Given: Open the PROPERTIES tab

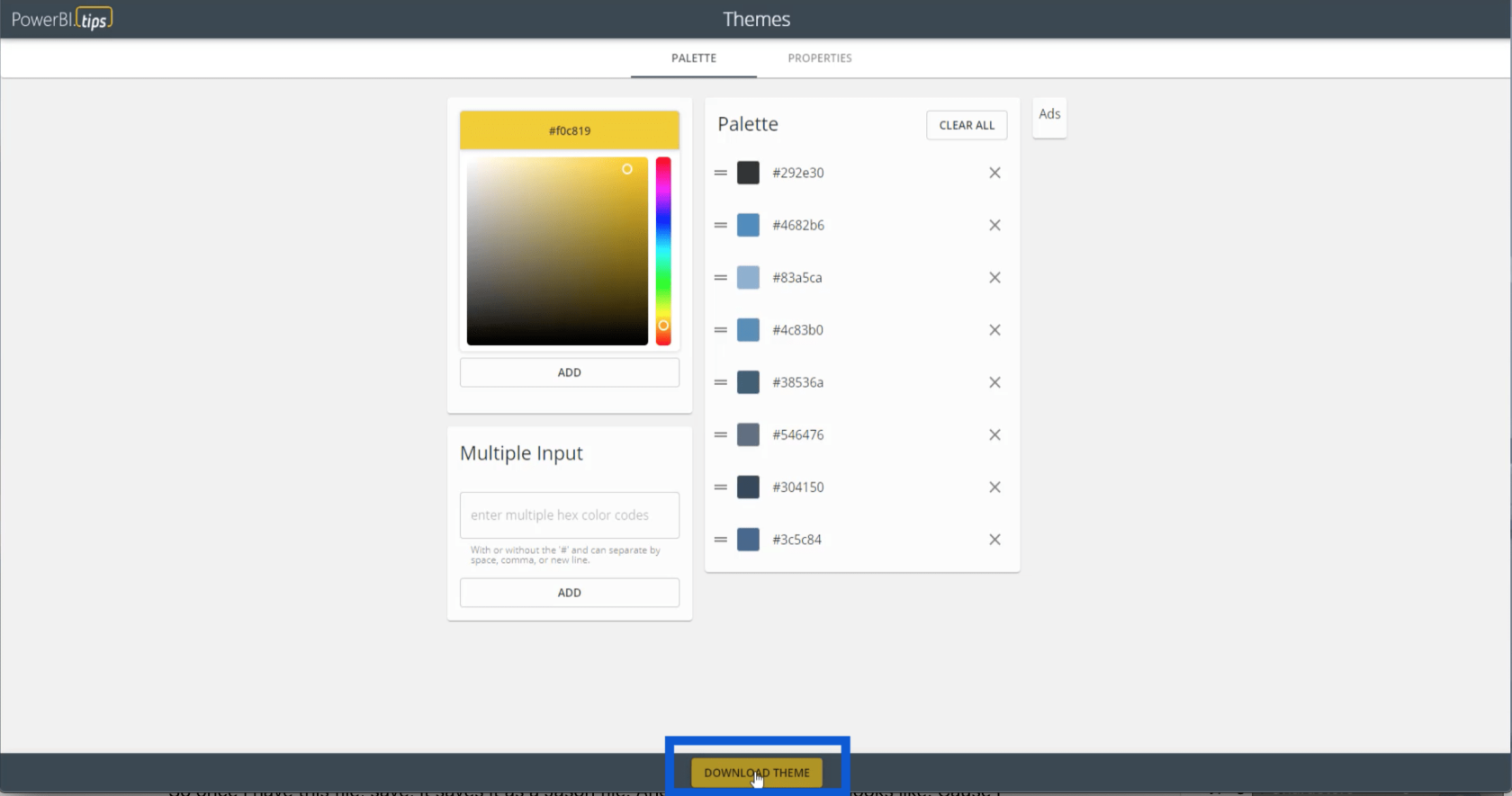Looking at the screenshot, I should tap(820, 58).
